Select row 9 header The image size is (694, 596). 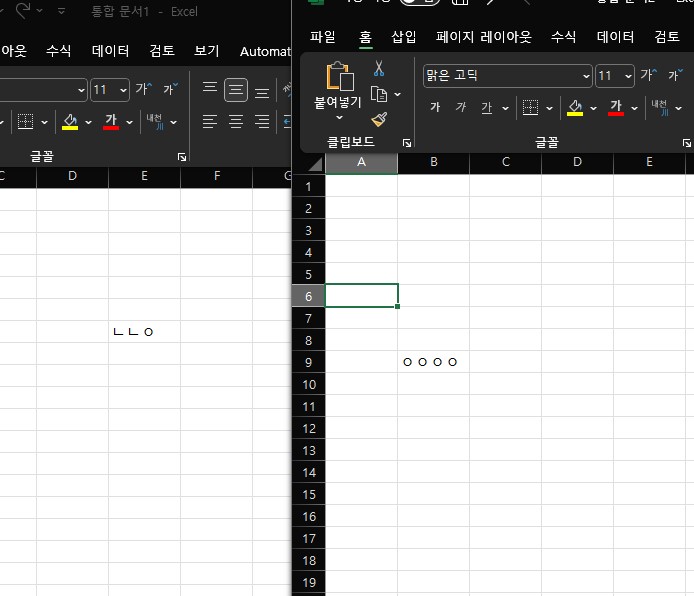point(308,362)
